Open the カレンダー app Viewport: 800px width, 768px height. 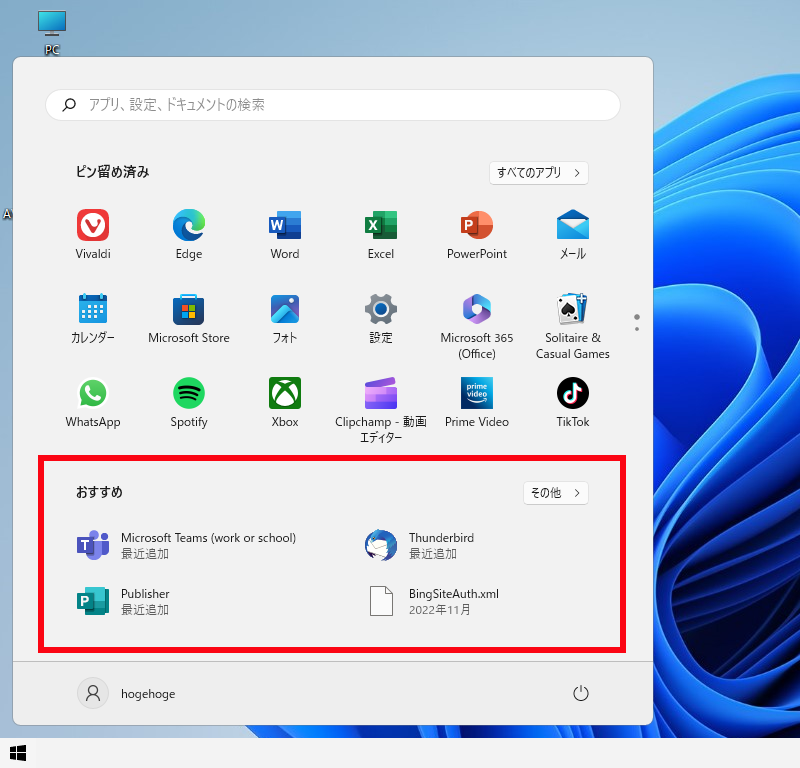coord(93,318)
